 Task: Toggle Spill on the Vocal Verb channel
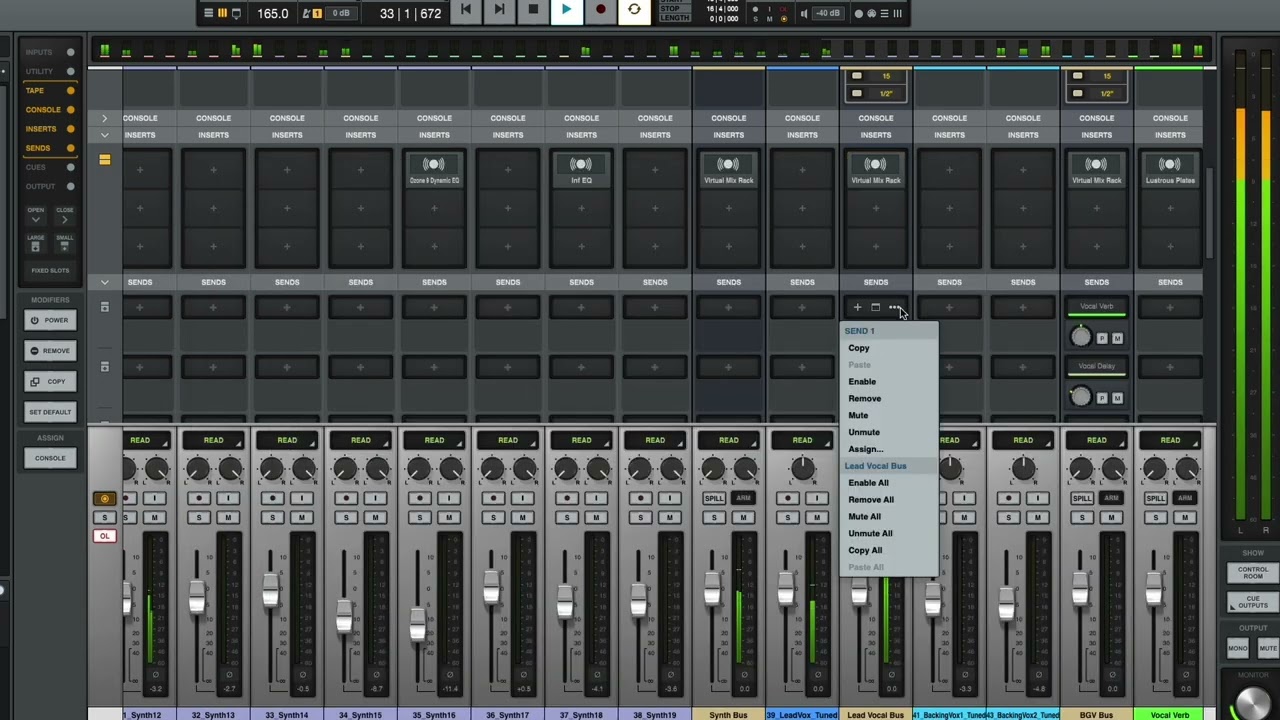click(1155, 498)
